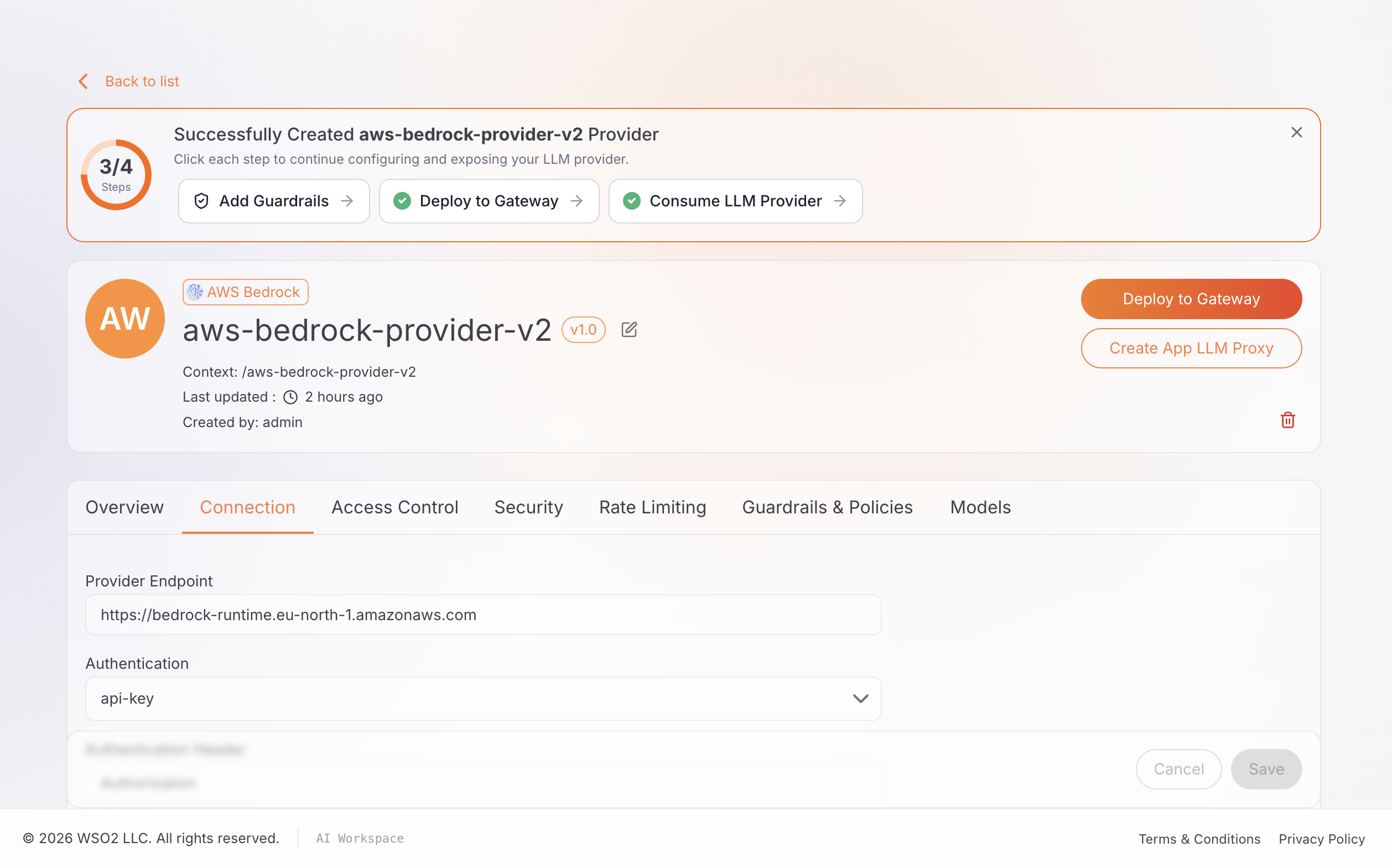Screen dimensions: 1392x868
Task: Click the v1.0 version badge
Action: pyautogui.click(x=583, y=330)
